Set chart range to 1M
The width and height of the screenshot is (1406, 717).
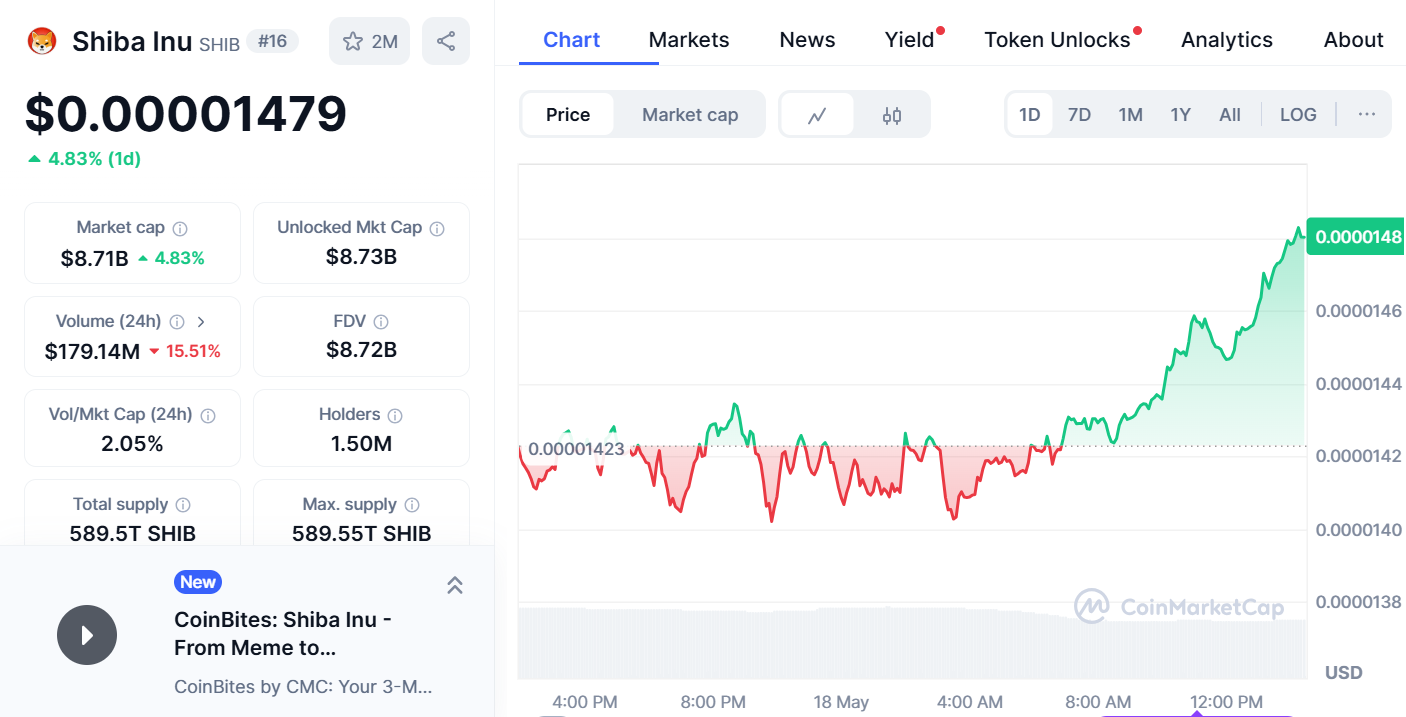tap(1130, 115)
